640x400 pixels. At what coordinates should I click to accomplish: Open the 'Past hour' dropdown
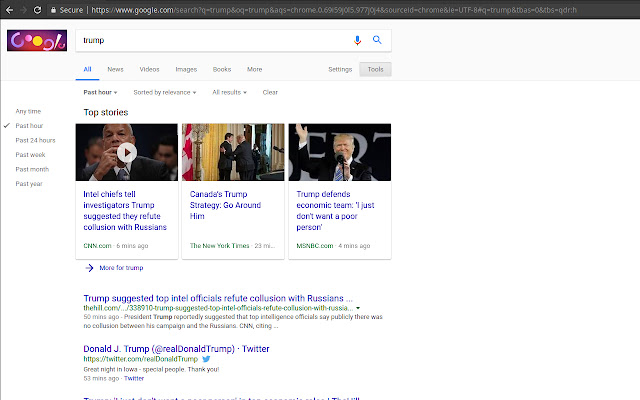pyautogui.click(x=100, y=92)
